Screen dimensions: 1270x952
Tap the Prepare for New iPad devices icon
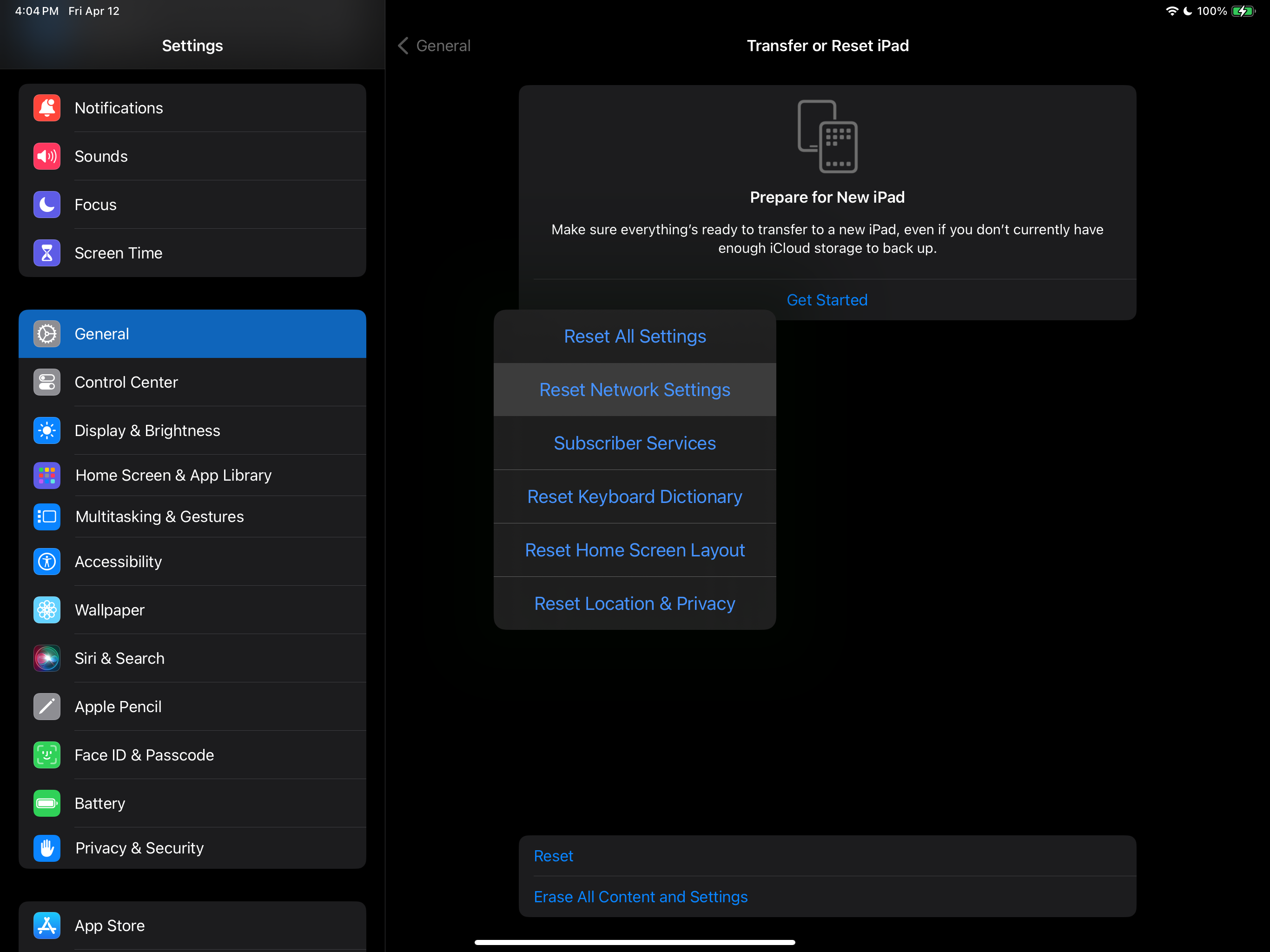point(827,137)
